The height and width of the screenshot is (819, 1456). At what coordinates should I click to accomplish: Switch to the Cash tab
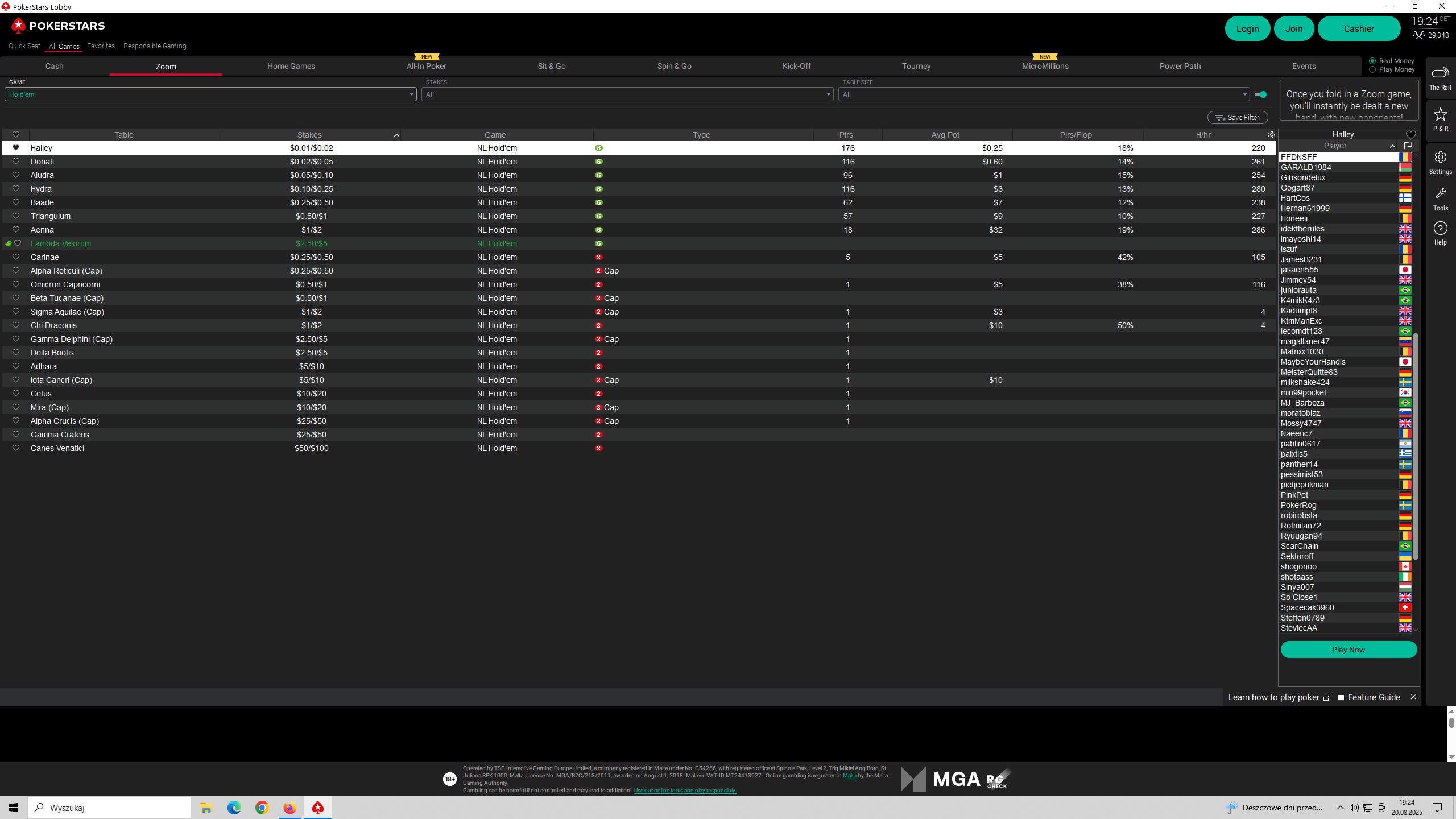click(55, 66)
